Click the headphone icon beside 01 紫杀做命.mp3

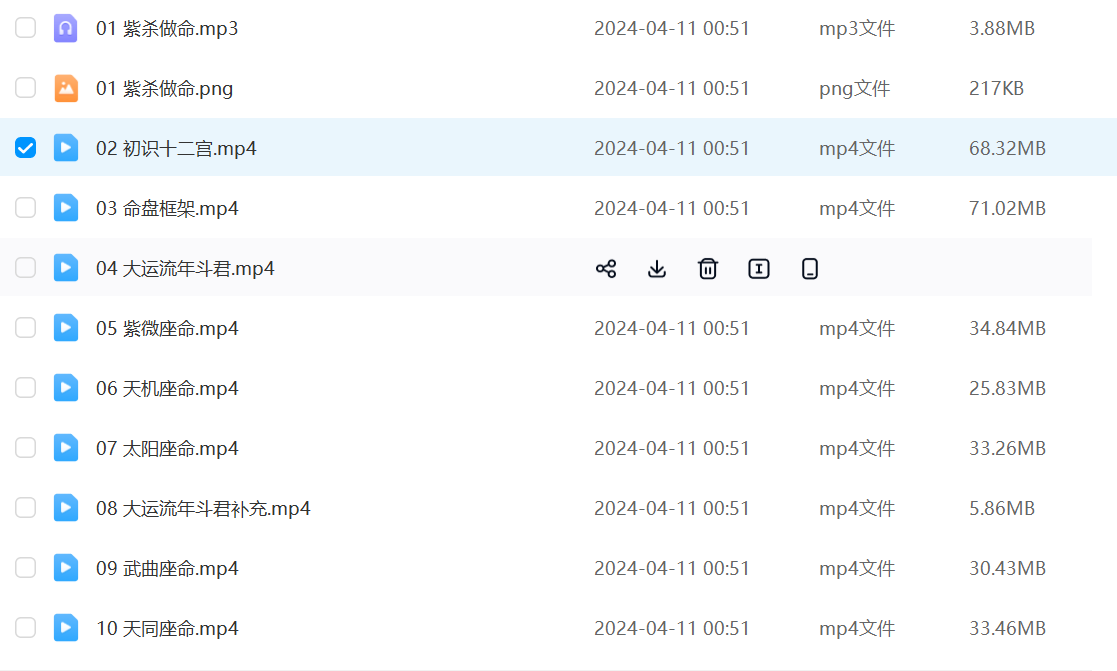(65, 28)
